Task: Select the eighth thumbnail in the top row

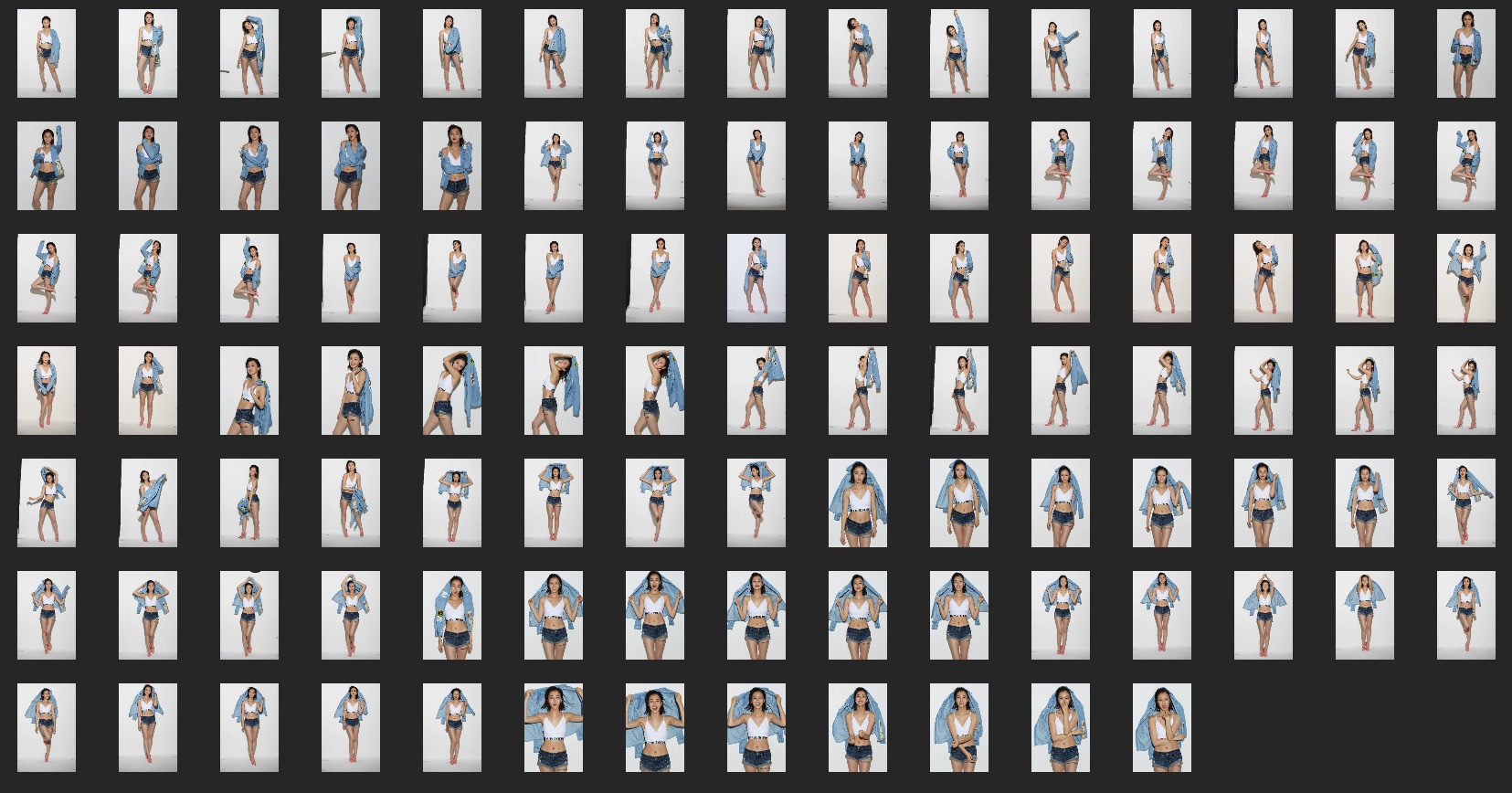Action: [x=756, y=54]
